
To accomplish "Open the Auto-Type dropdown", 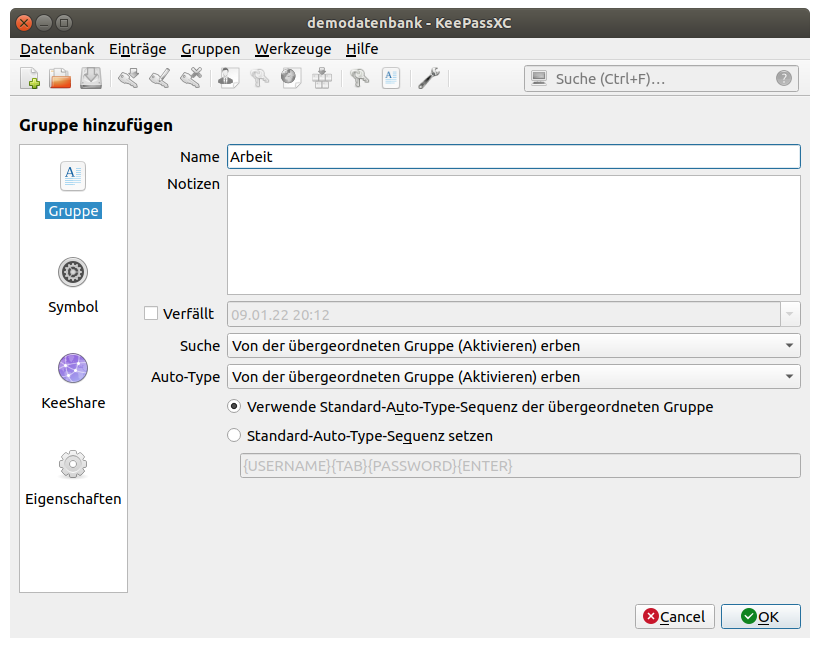I will [x=513, y=377].
